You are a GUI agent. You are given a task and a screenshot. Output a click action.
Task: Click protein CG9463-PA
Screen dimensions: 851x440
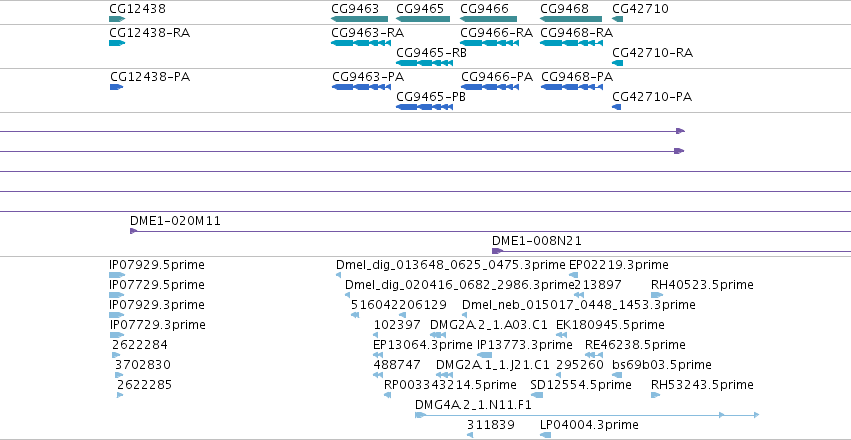coord(368,78)
